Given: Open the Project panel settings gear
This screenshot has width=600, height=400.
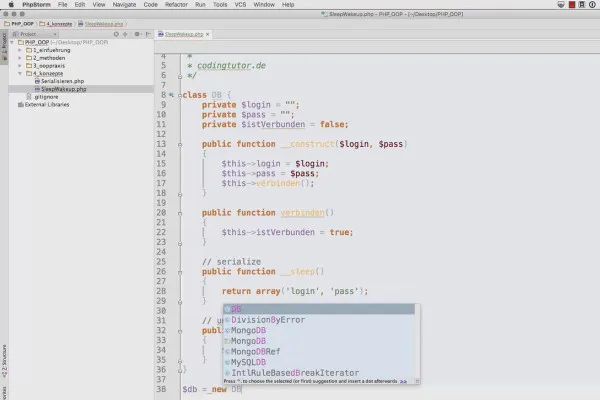Looking at the screenshot, I should (x=137, y=34).
